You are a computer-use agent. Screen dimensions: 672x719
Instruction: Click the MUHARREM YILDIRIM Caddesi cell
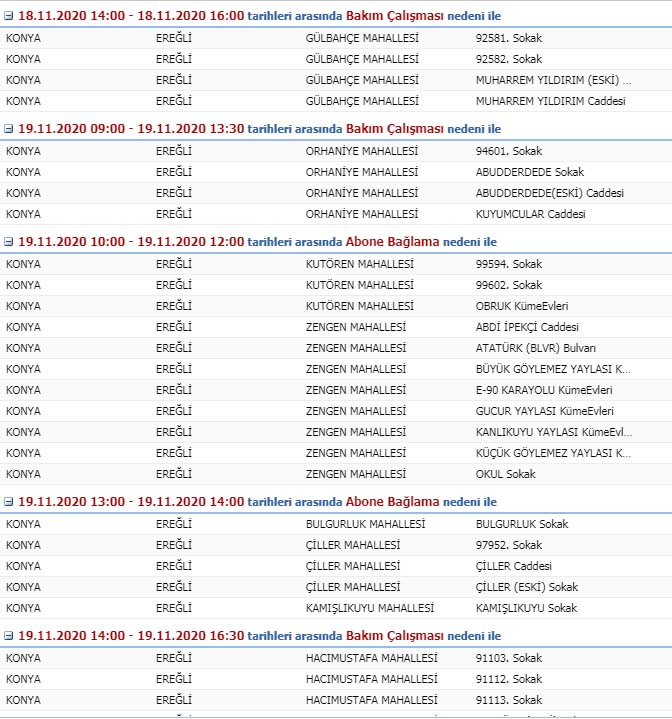[551, 101]
